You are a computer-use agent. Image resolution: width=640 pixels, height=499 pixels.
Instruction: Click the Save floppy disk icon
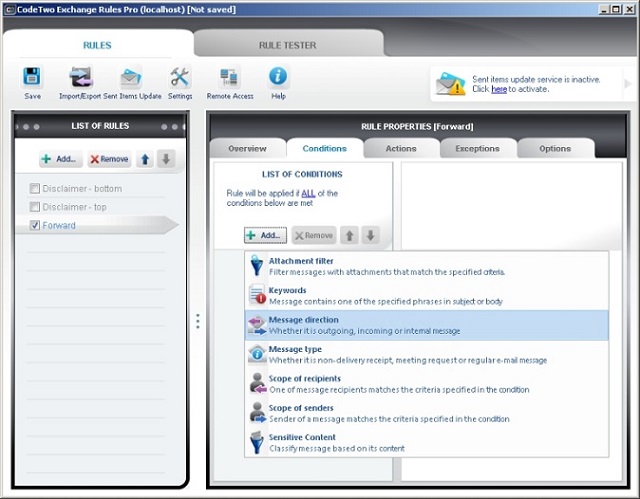pyautogui.click(x=31, y=76)
